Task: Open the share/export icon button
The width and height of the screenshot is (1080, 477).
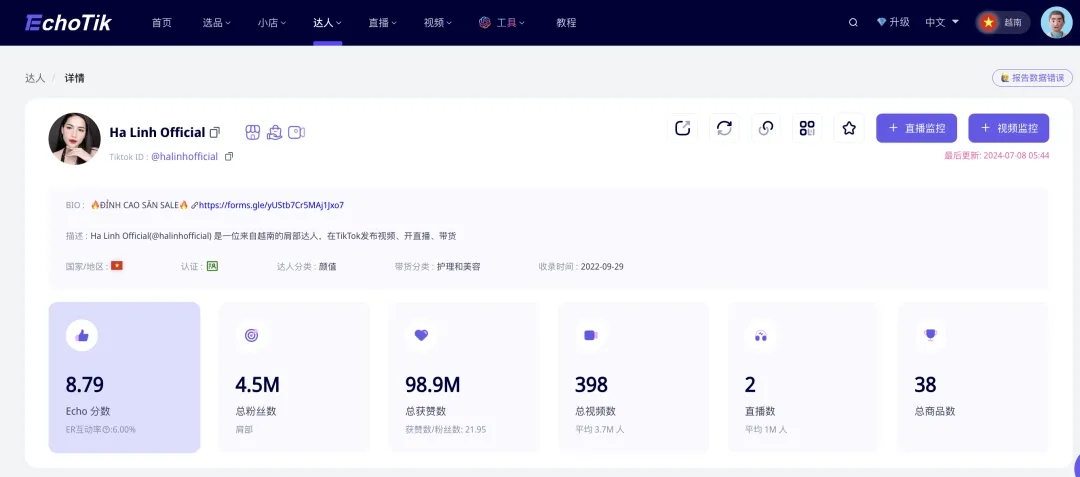Action: [x=683, y=128]
